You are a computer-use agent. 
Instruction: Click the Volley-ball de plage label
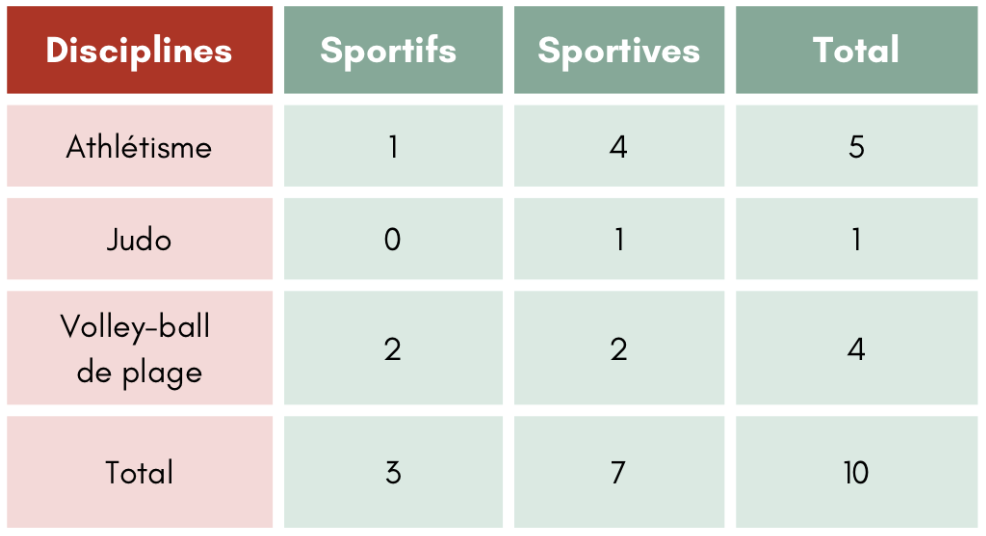coord(139,349)
